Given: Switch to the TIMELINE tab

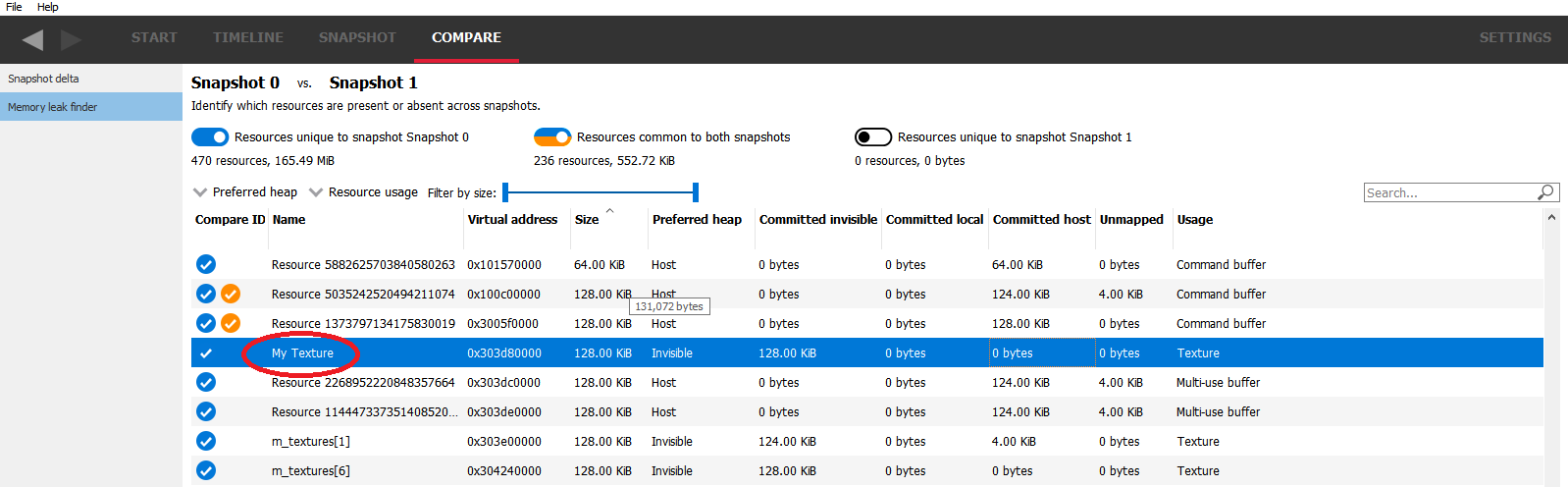Looking at the screenshot, I should point(247,37).
